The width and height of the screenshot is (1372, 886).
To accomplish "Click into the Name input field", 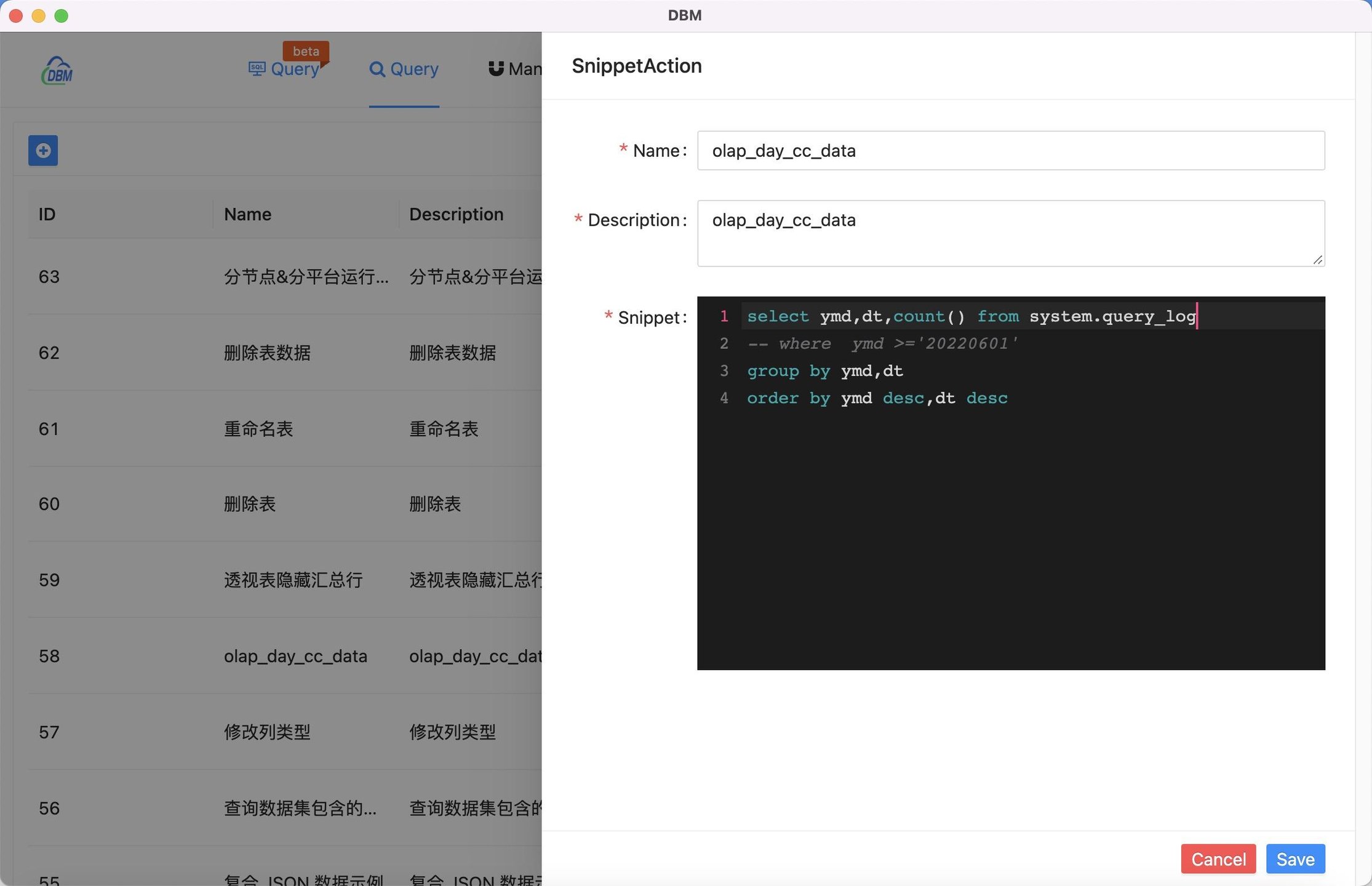I will (x=1010, y=151).
